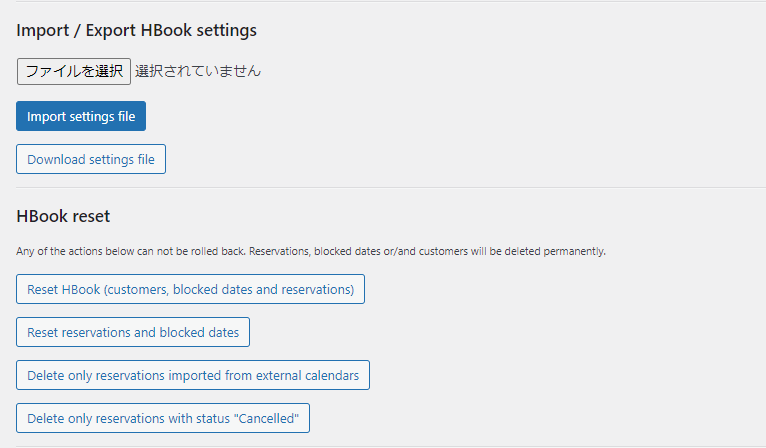Delete only reservations imported from external calendars
This screenshot has height=448, width=766.
tap(193, 375)
